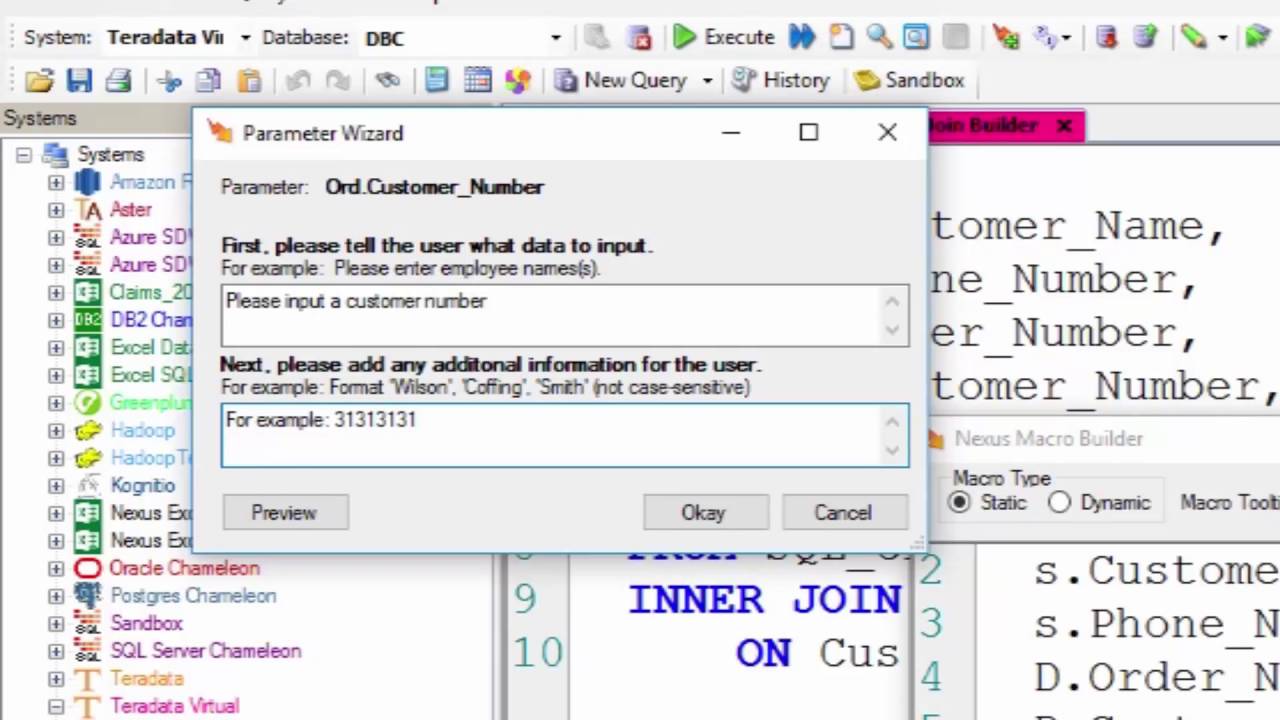Viewport: 1280px width, 720px height.
Task: Click the Aster TA icon in Systems tree
Action: (x=88, y=210)
